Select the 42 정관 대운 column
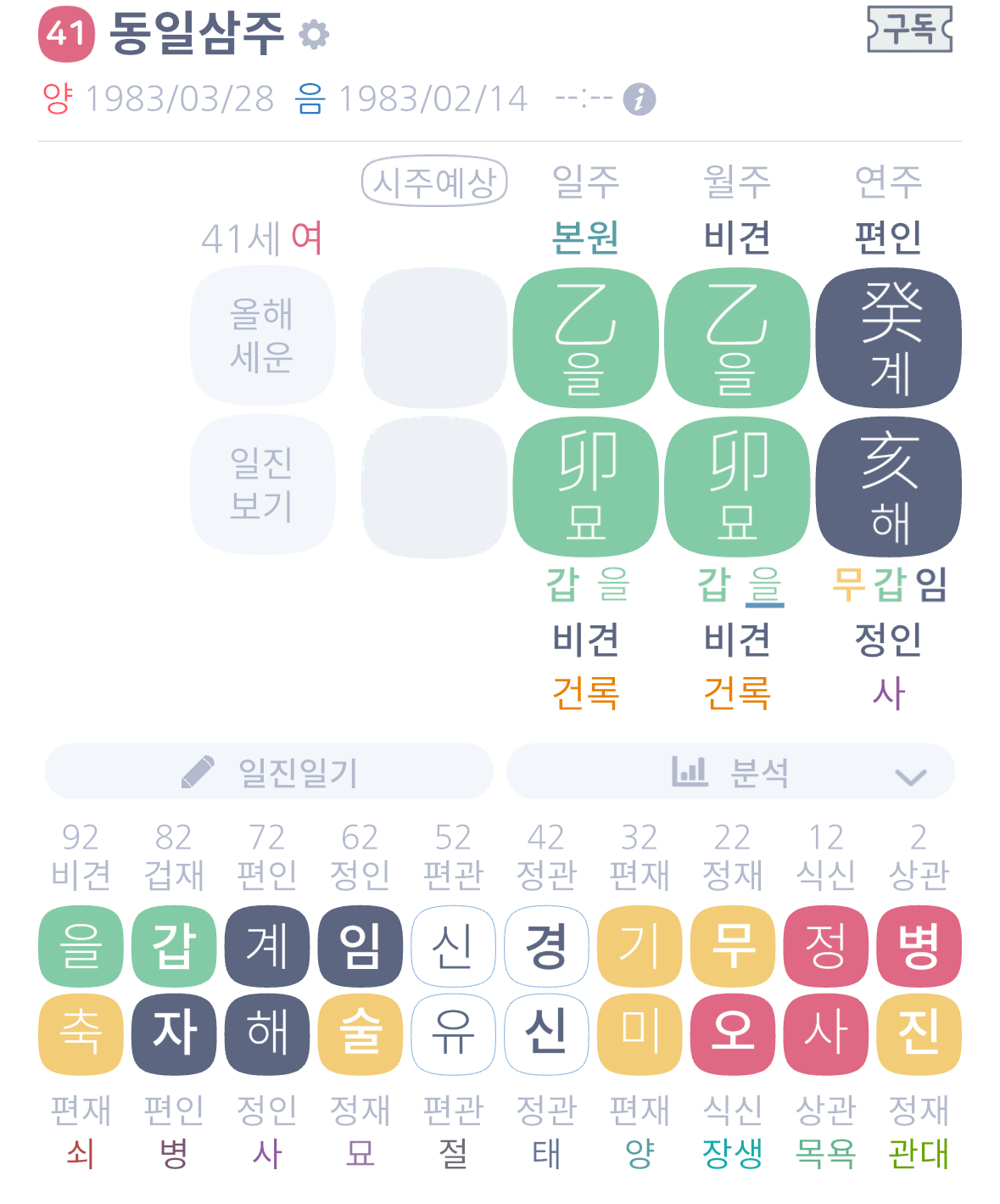The width and height of the screenshot is (1000, 1204). (545, 856)
